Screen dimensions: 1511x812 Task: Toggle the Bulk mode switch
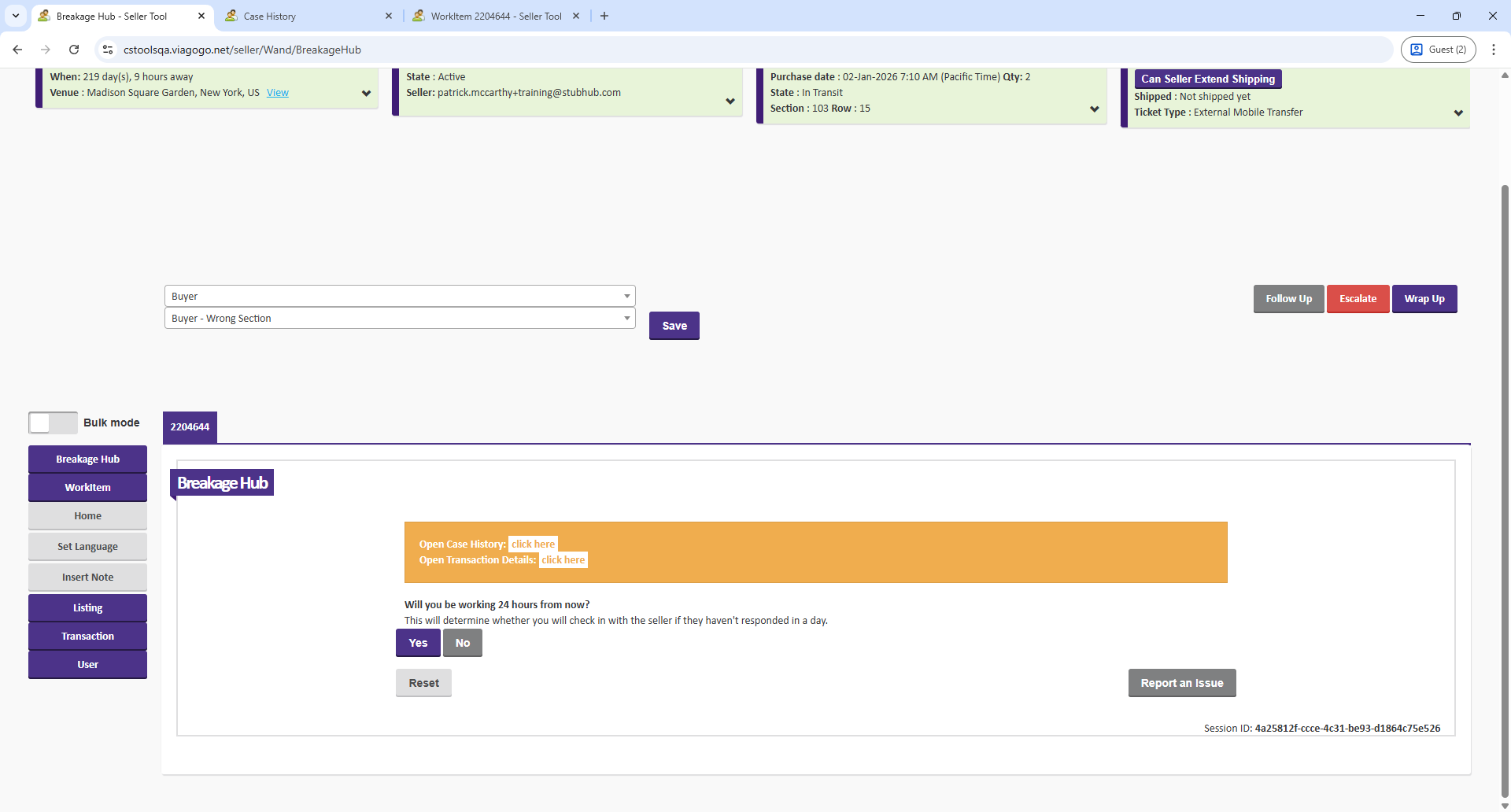tap(53, 423)
